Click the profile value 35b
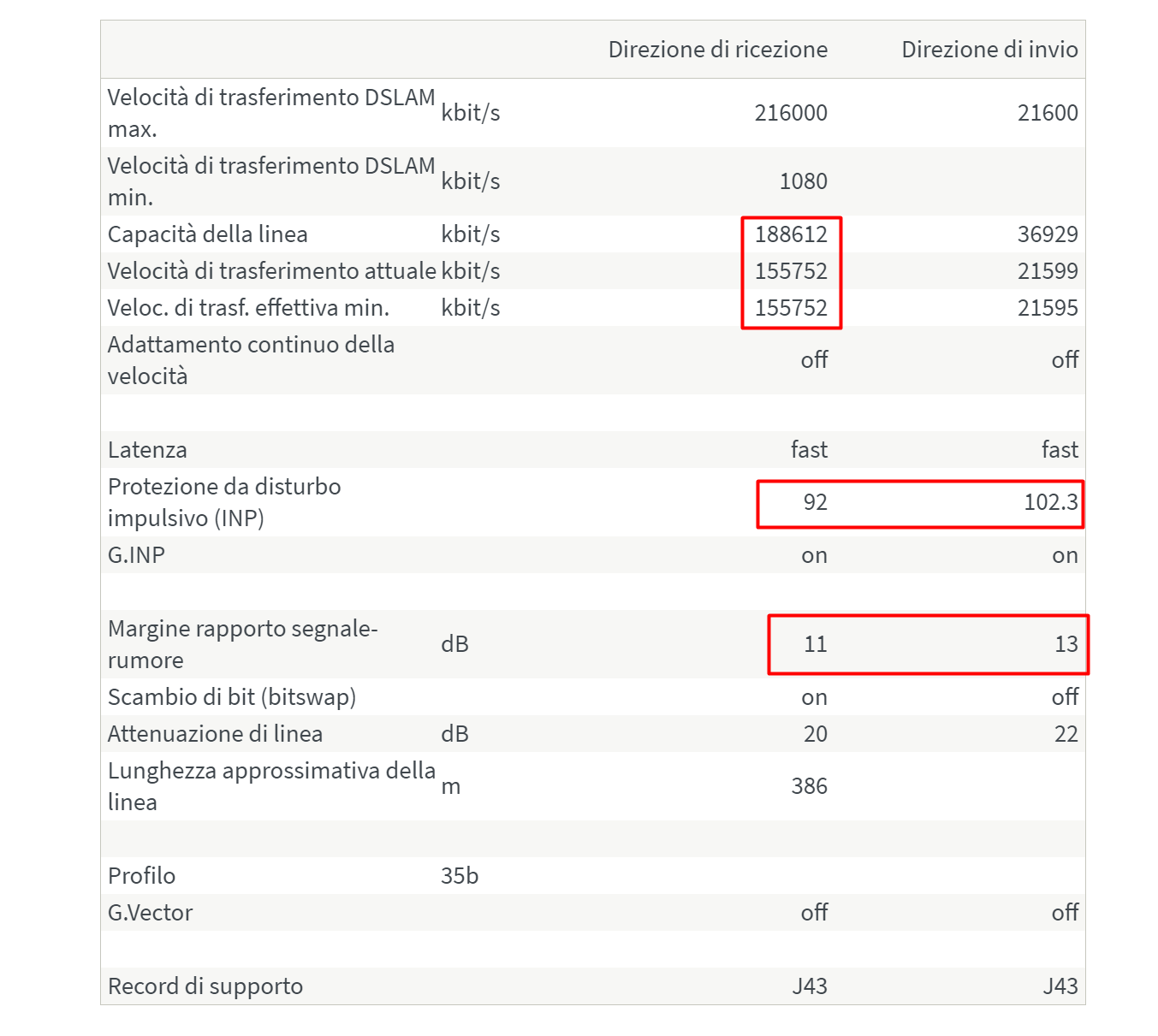 tap(460, 876)
